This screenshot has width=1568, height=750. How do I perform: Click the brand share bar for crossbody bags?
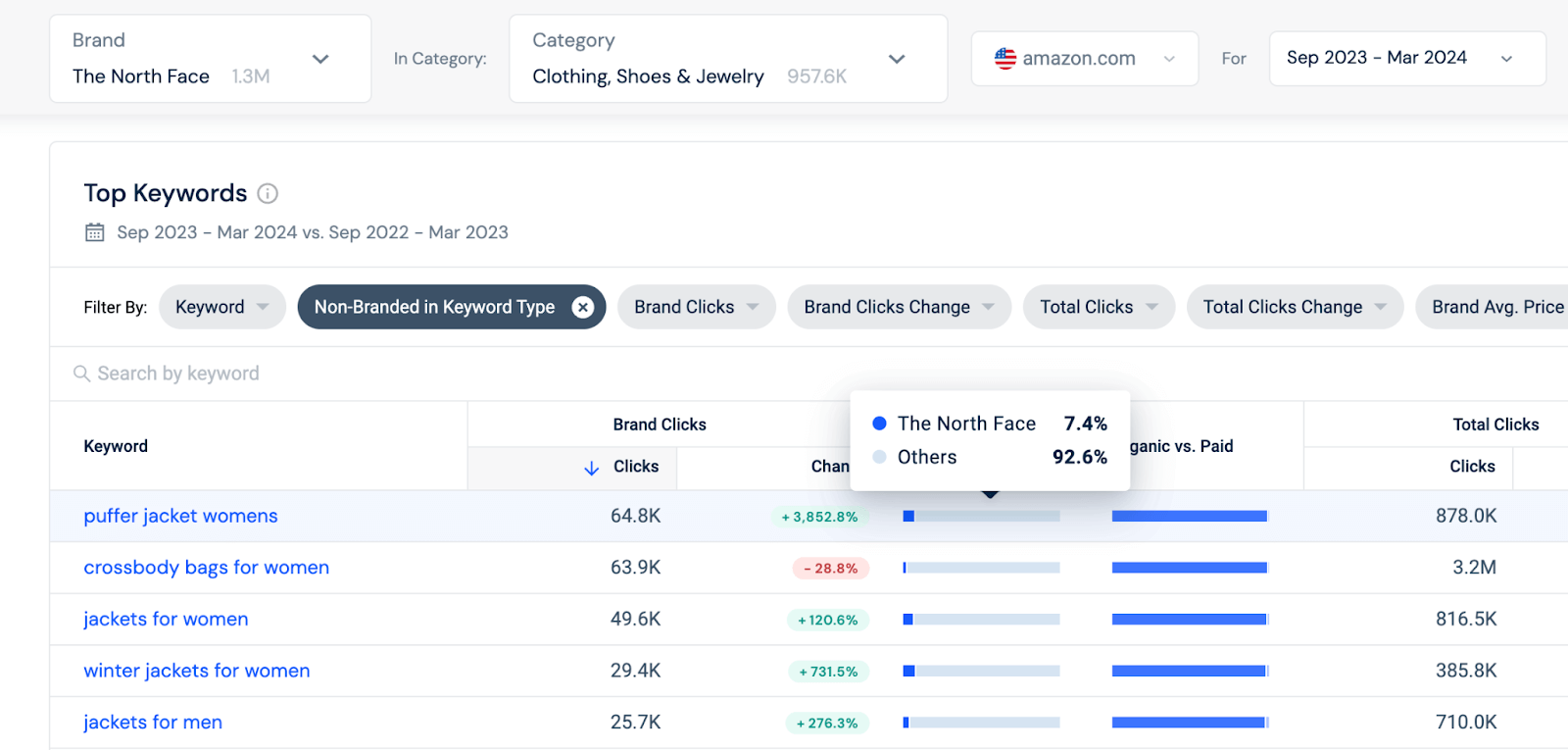[982, 568]
